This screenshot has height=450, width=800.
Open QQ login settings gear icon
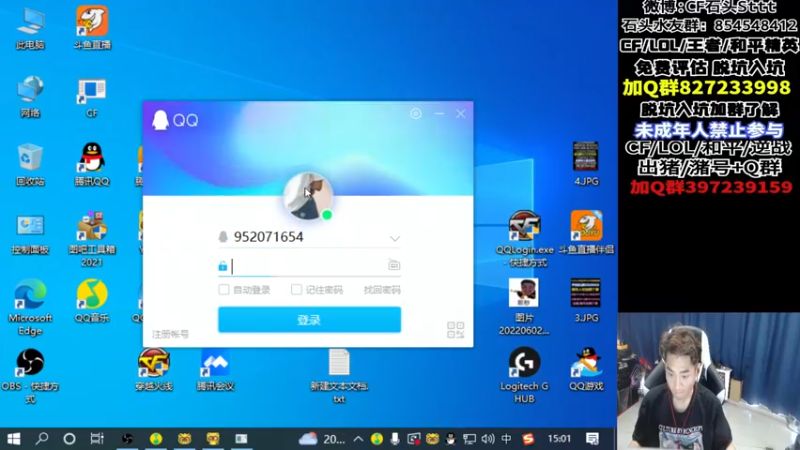[x=416, y=114]
